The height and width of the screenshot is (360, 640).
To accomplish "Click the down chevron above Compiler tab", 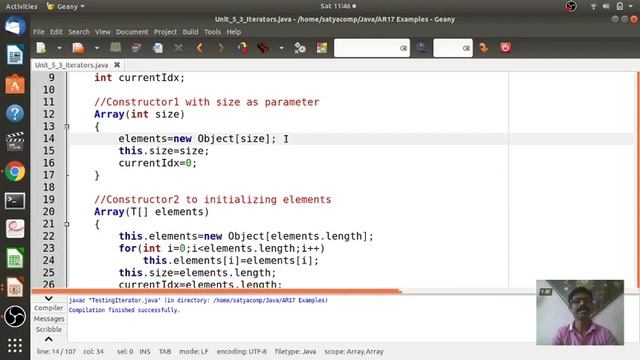I will (x=49, y=298).
